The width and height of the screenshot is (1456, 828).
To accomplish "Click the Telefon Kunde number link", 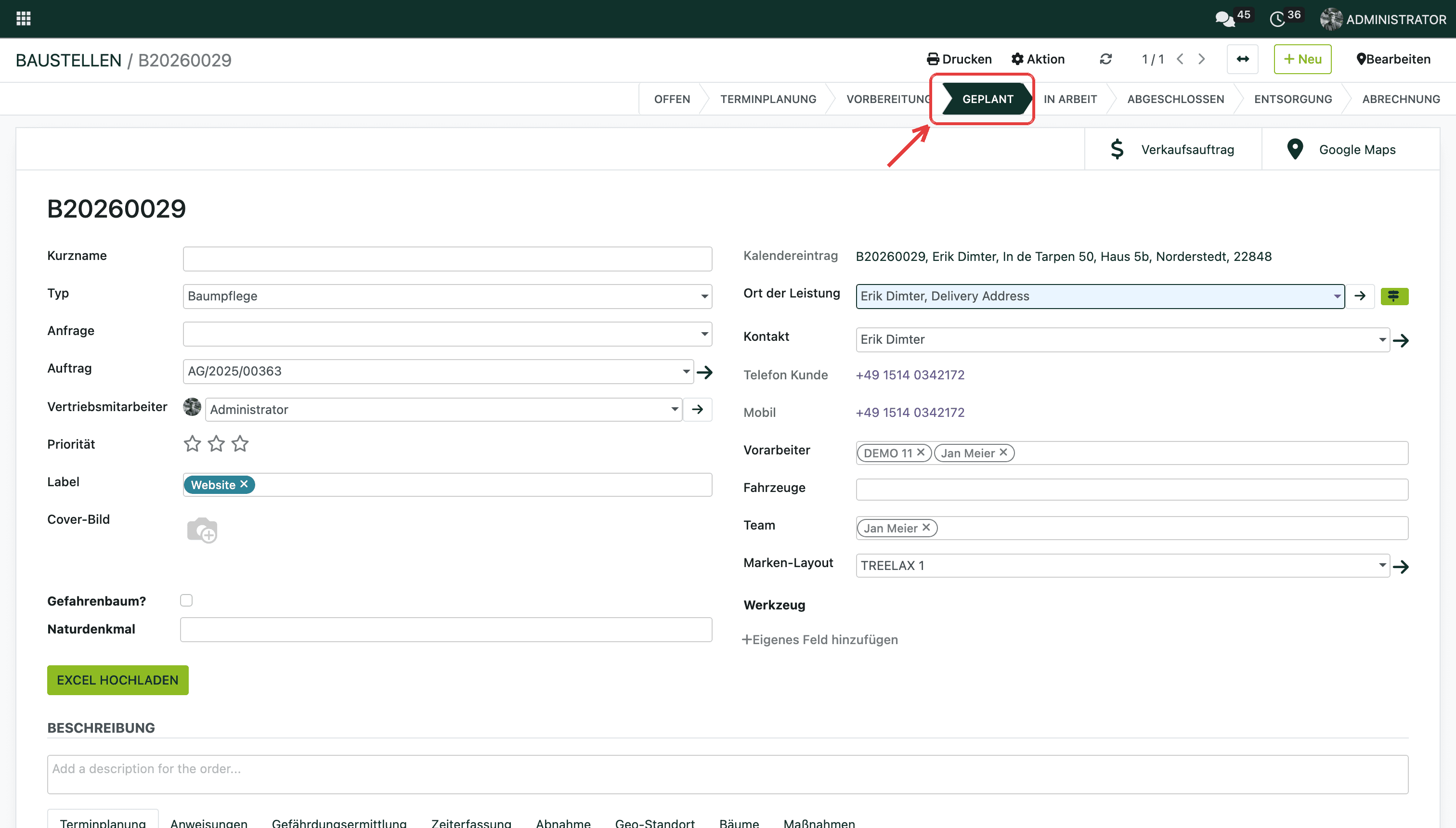I will [x=910, y=375].
